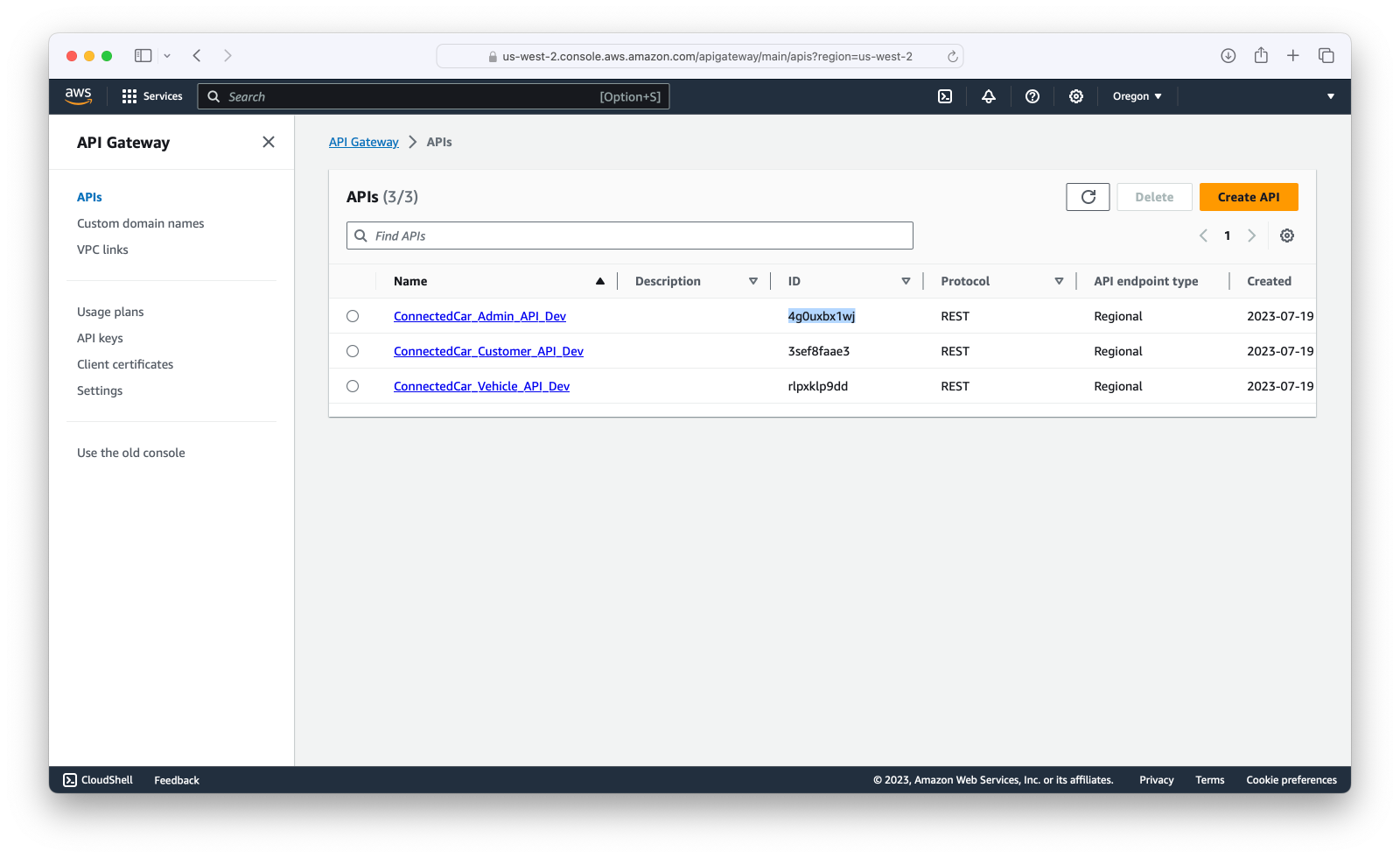This screenshot has height=858, width=1400.
Task: Refresh the APIs list
Action: coord(1088,197)
